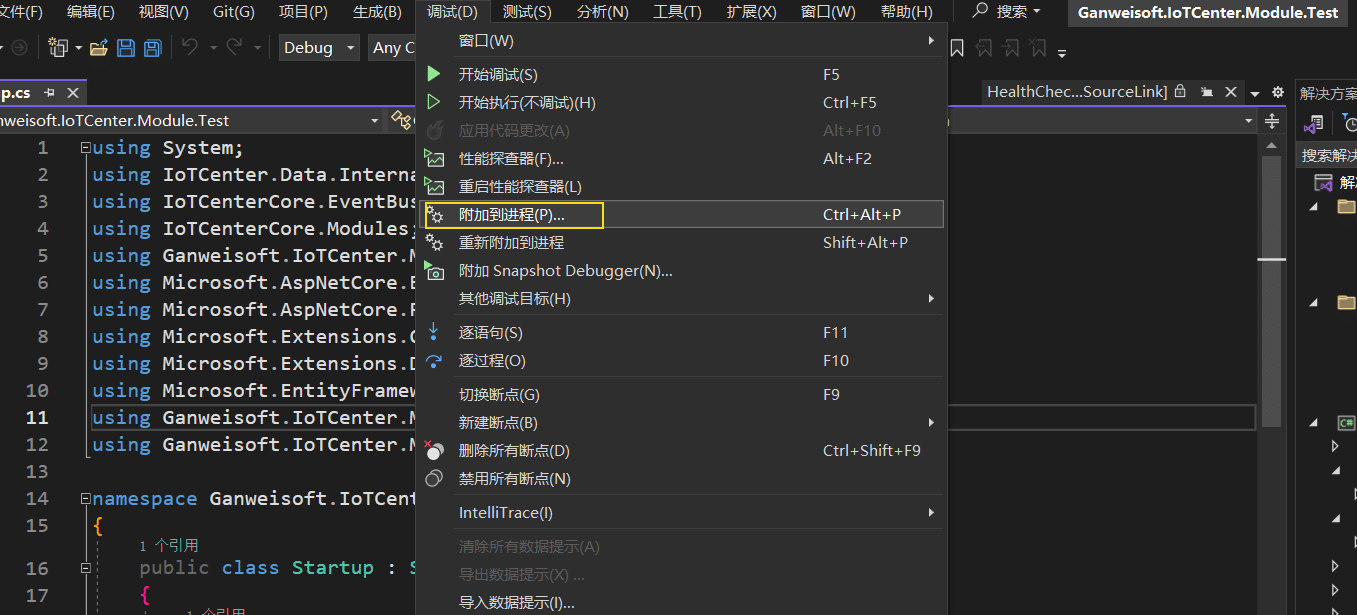
Task: Select Attach to Process (附加到进程) menu entry
Action: coord(683,215)
